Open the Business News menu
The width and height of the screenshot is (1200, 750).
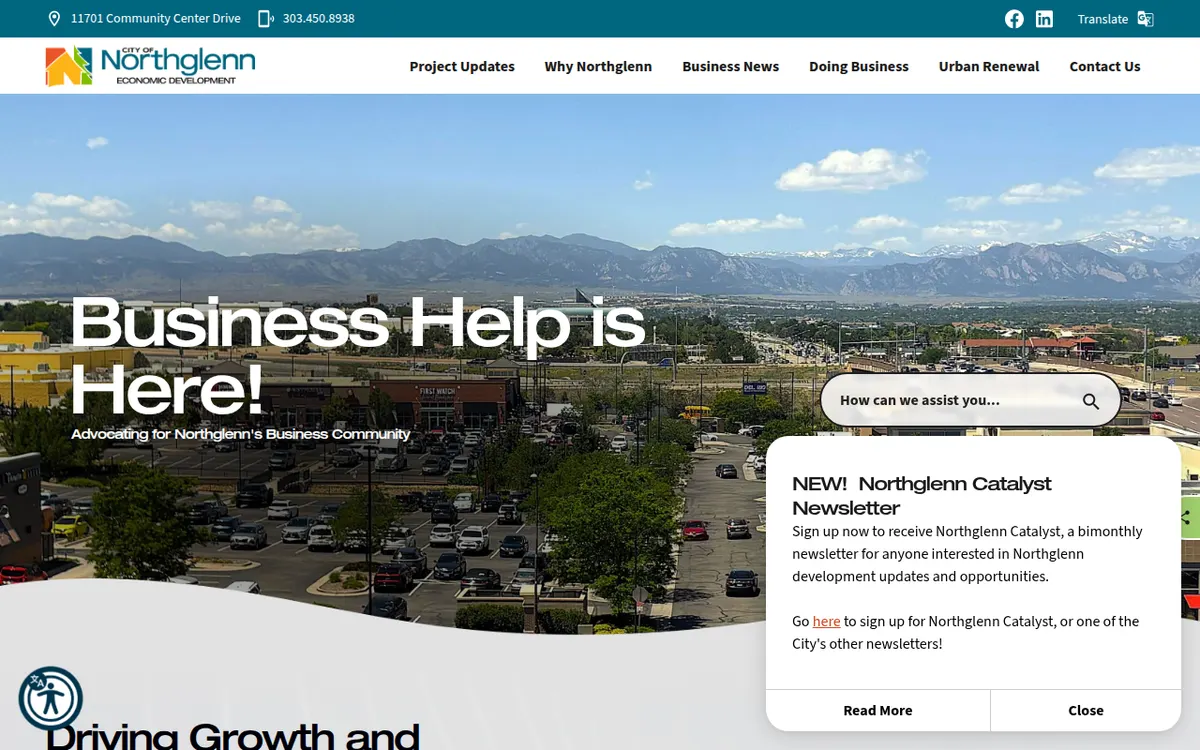click(x=730, y=66)
